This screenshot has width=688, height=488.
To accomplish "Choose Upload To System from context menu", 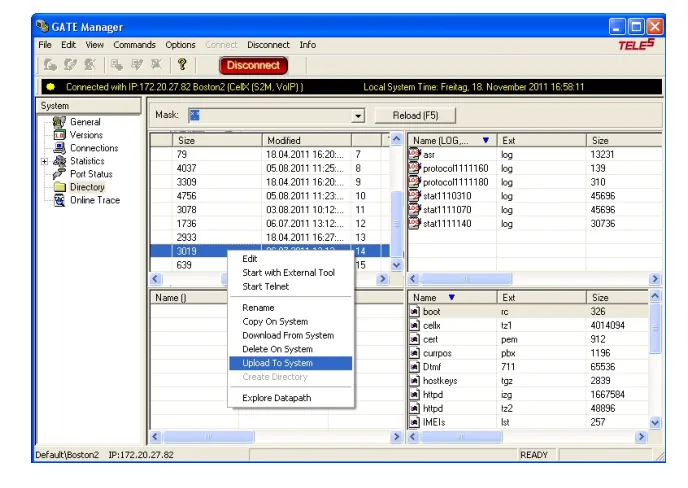I will click(x=290, y=363).
